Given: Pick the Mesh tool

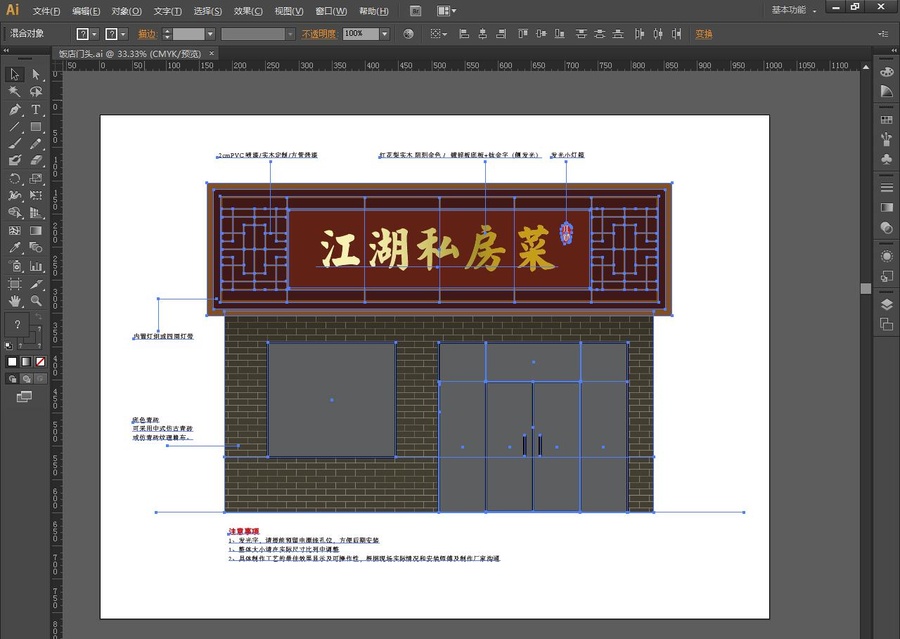Looking at the screenshot, I should pyautogui.click(x=14, y=230).
